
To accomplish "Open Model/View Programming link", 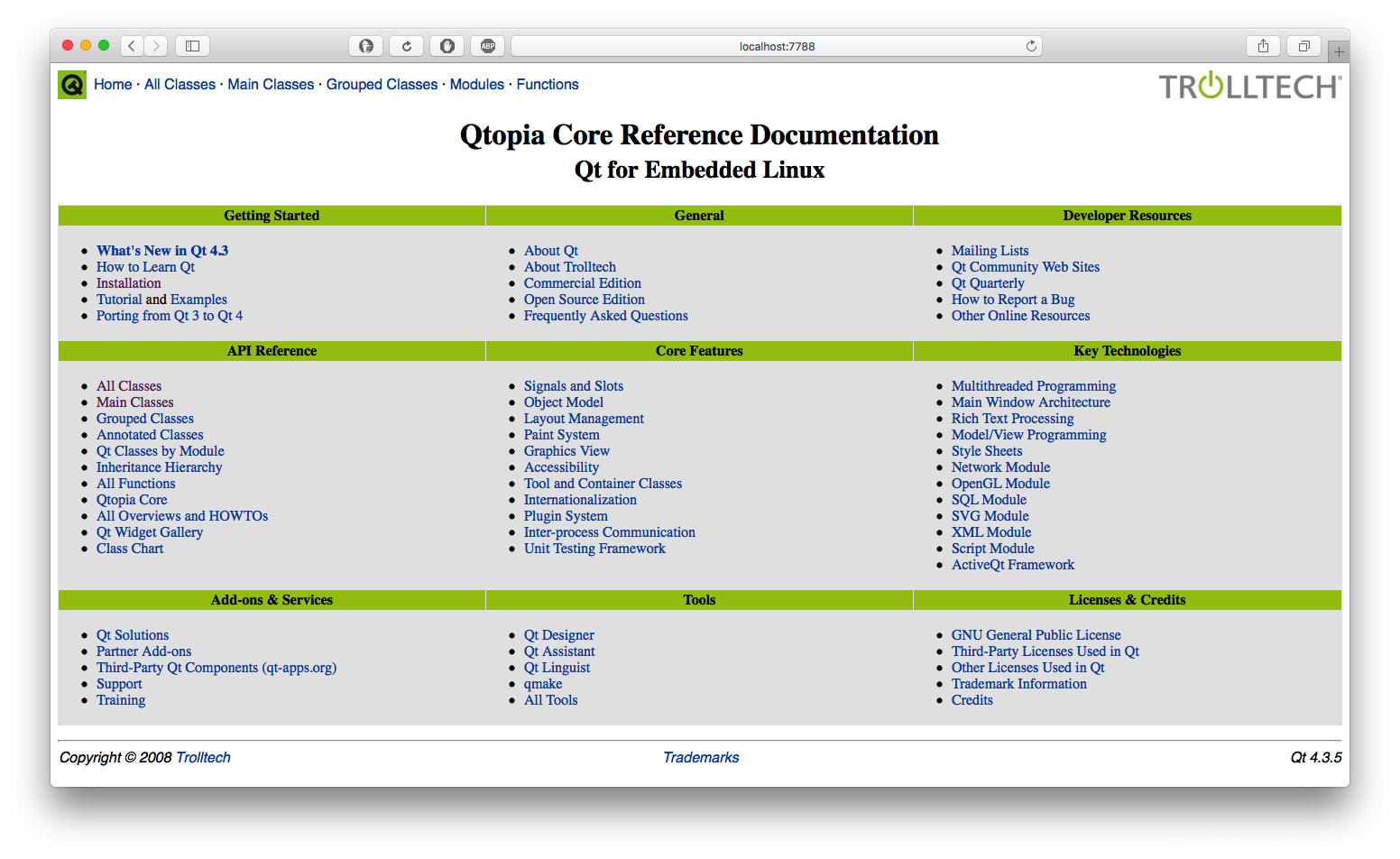I will pos(1028,435).
